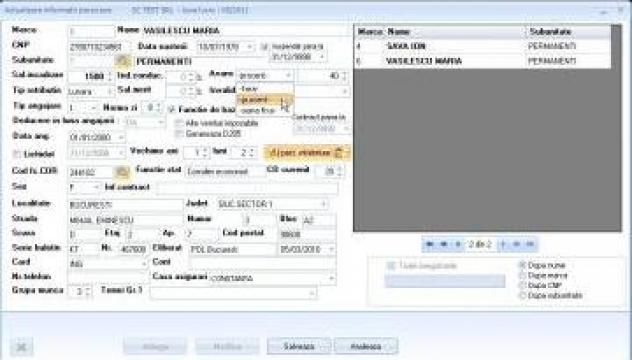The width and height of the screenshot is (632, 360).
Task: Open the Invalid dropdown
Action: coord(345,92)
